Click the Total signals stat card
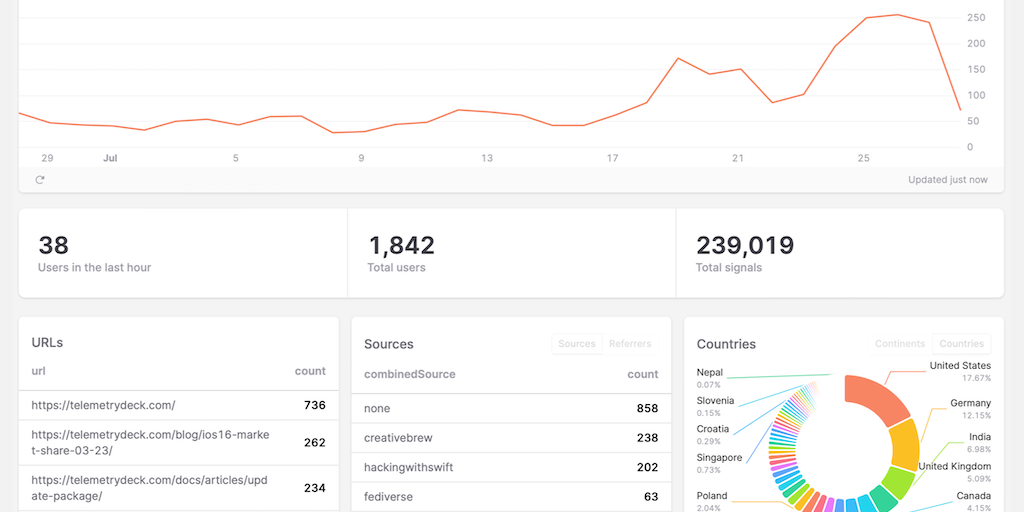The width and height of the screenshot is (1024, 512). [839, 253]
